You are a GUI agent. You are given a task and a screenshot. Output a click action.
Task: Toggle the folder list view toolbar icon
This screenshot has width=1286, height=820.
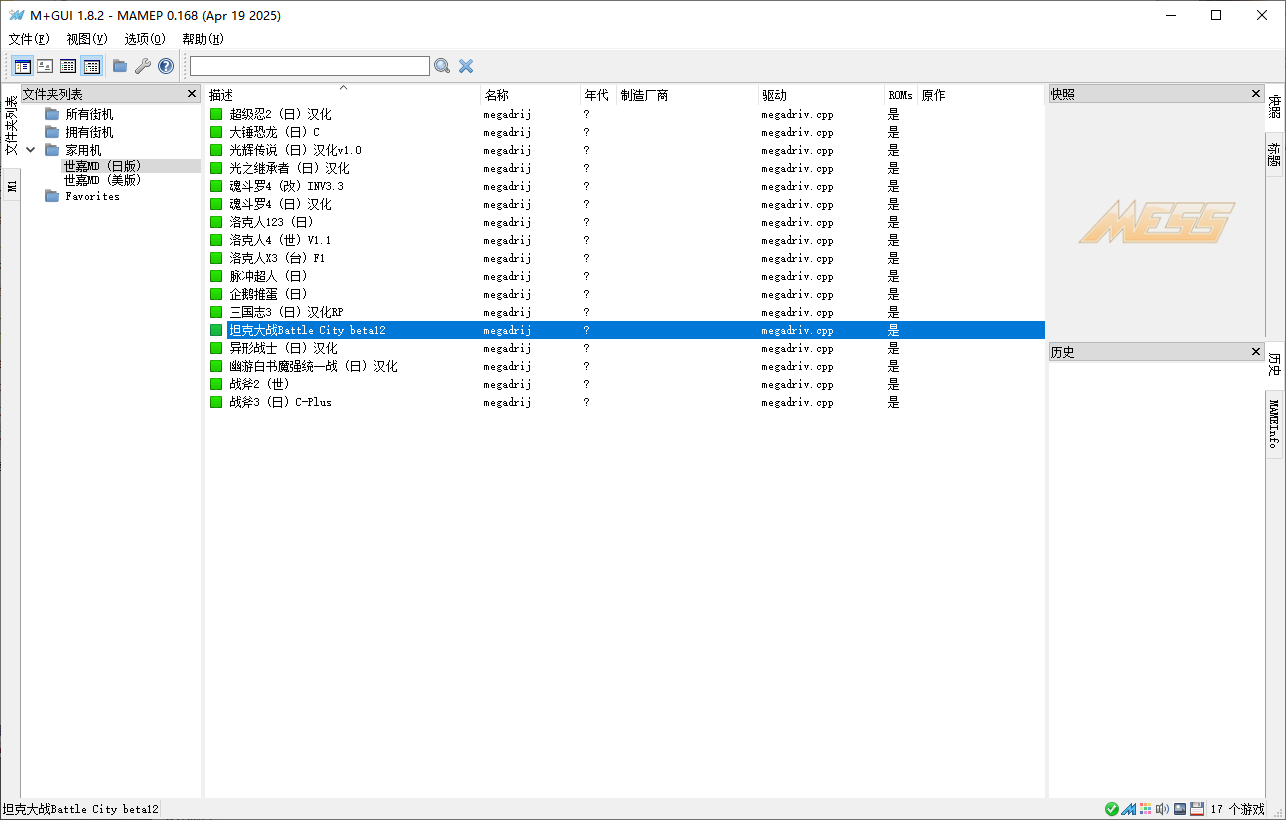[x=22, y=66]
